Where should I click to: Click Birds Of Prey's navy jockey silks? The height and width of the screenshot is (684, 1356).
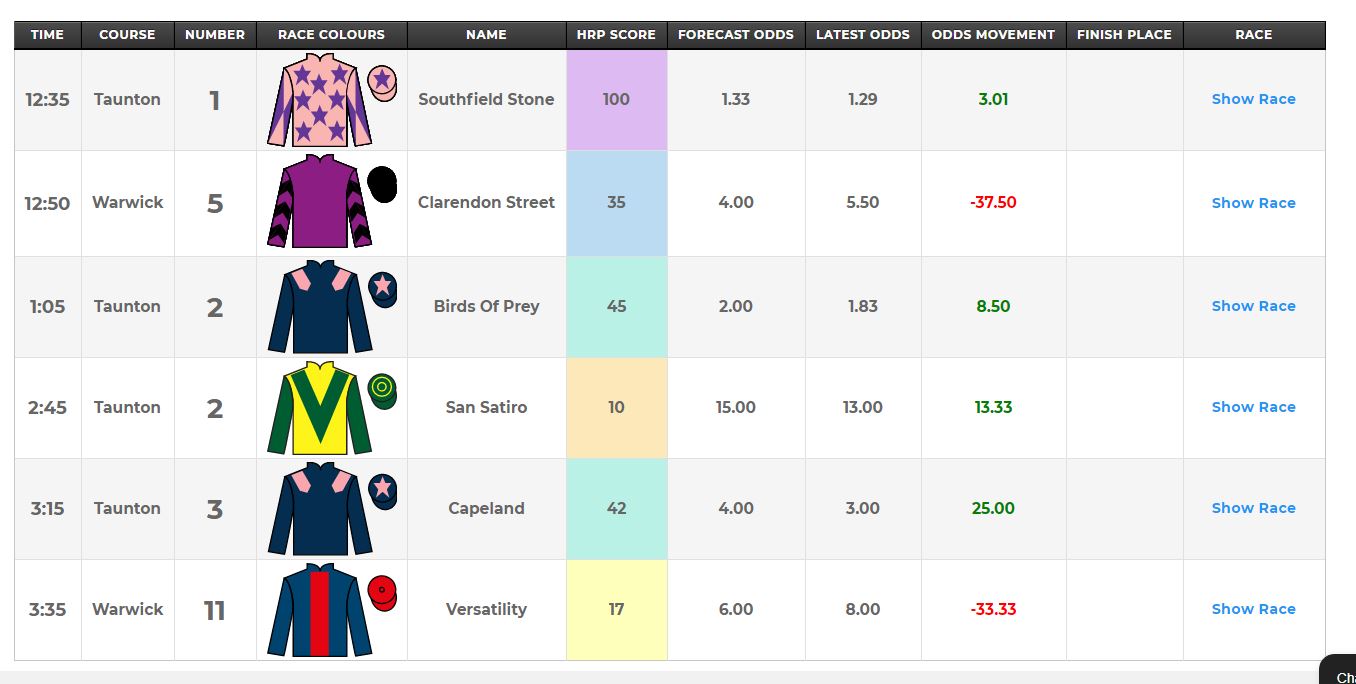[319, 306]
